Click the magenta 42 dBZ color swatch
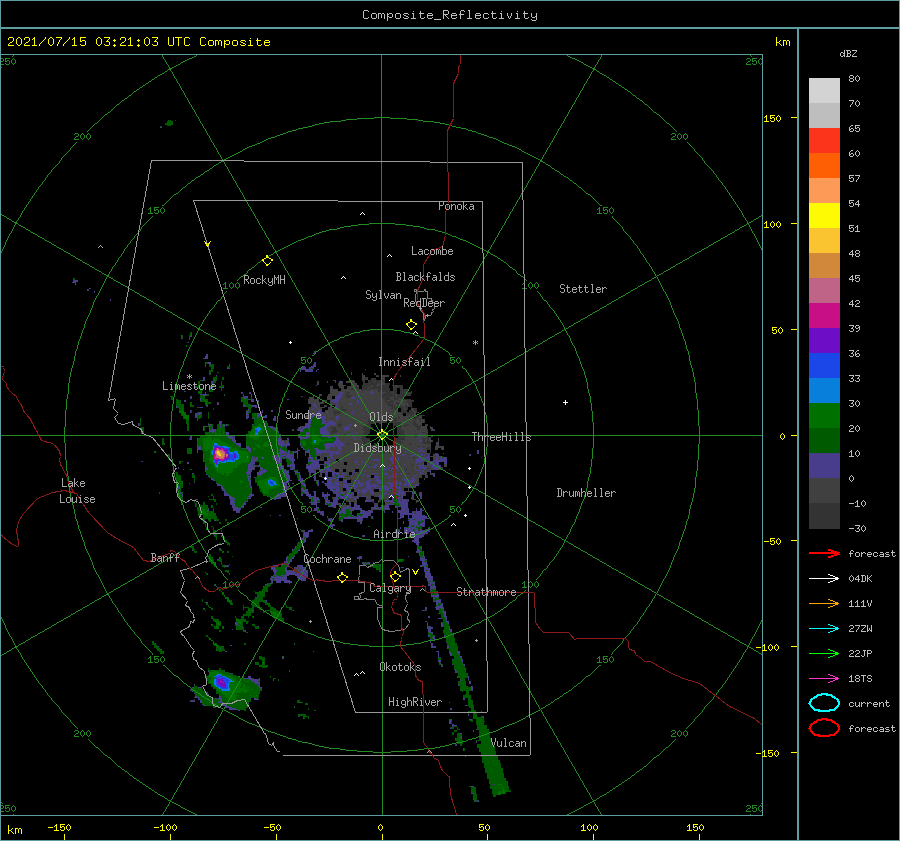The height and width of the screenshot is (841, 900). tap(824, 315)
